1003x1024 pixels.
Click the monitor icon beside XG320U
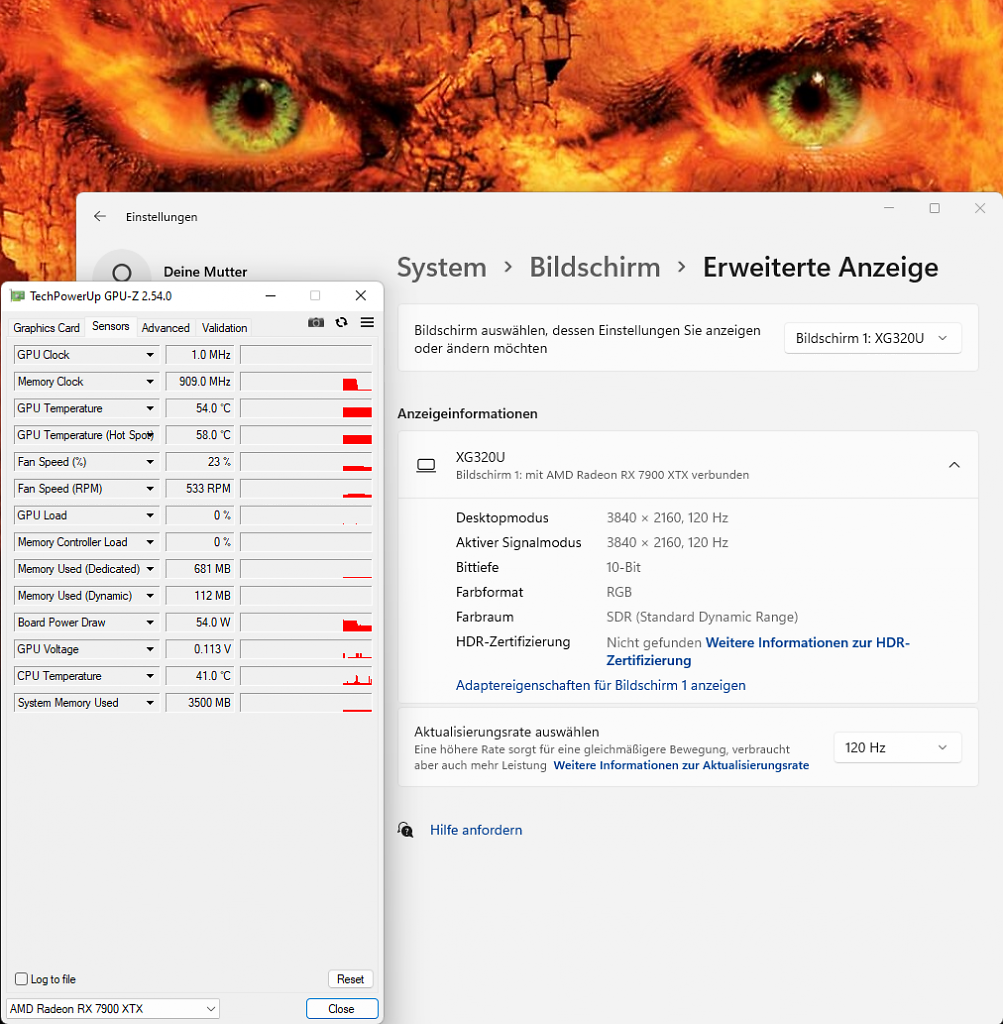click(426, 465)
